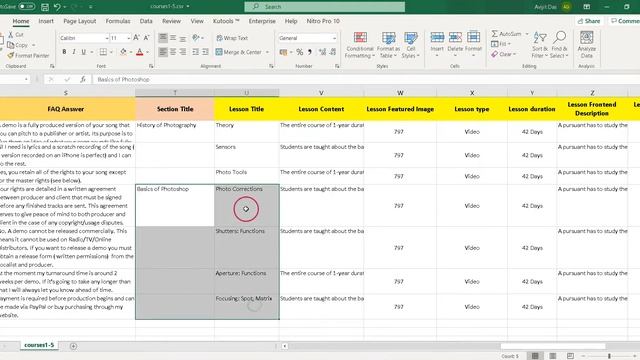This screenshot has width=640, height=360.
Task: Click the Borders icon
Action: tap(103, 52)
